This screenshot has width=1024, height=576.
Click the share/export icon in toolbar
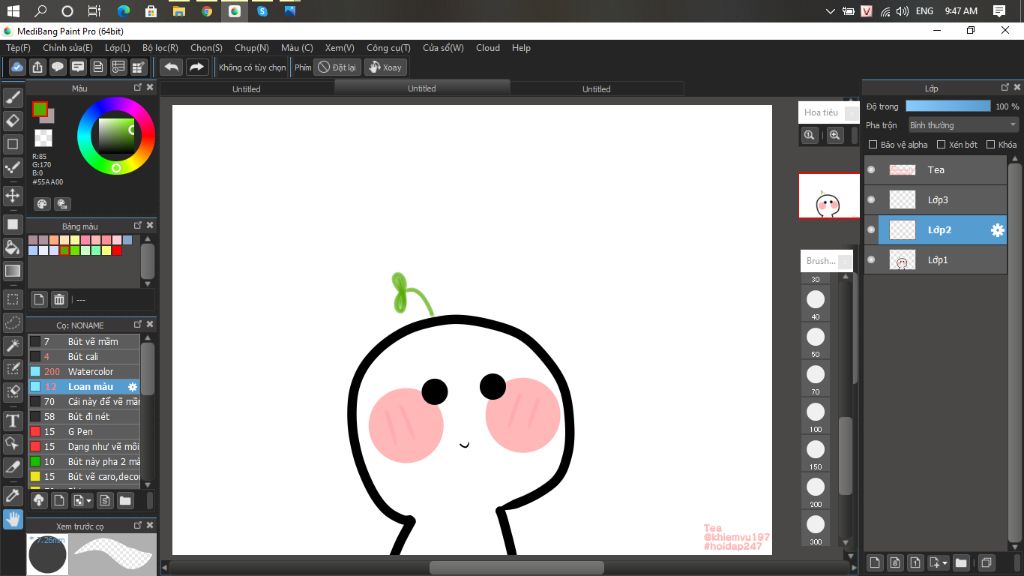[x=37, y=67]
